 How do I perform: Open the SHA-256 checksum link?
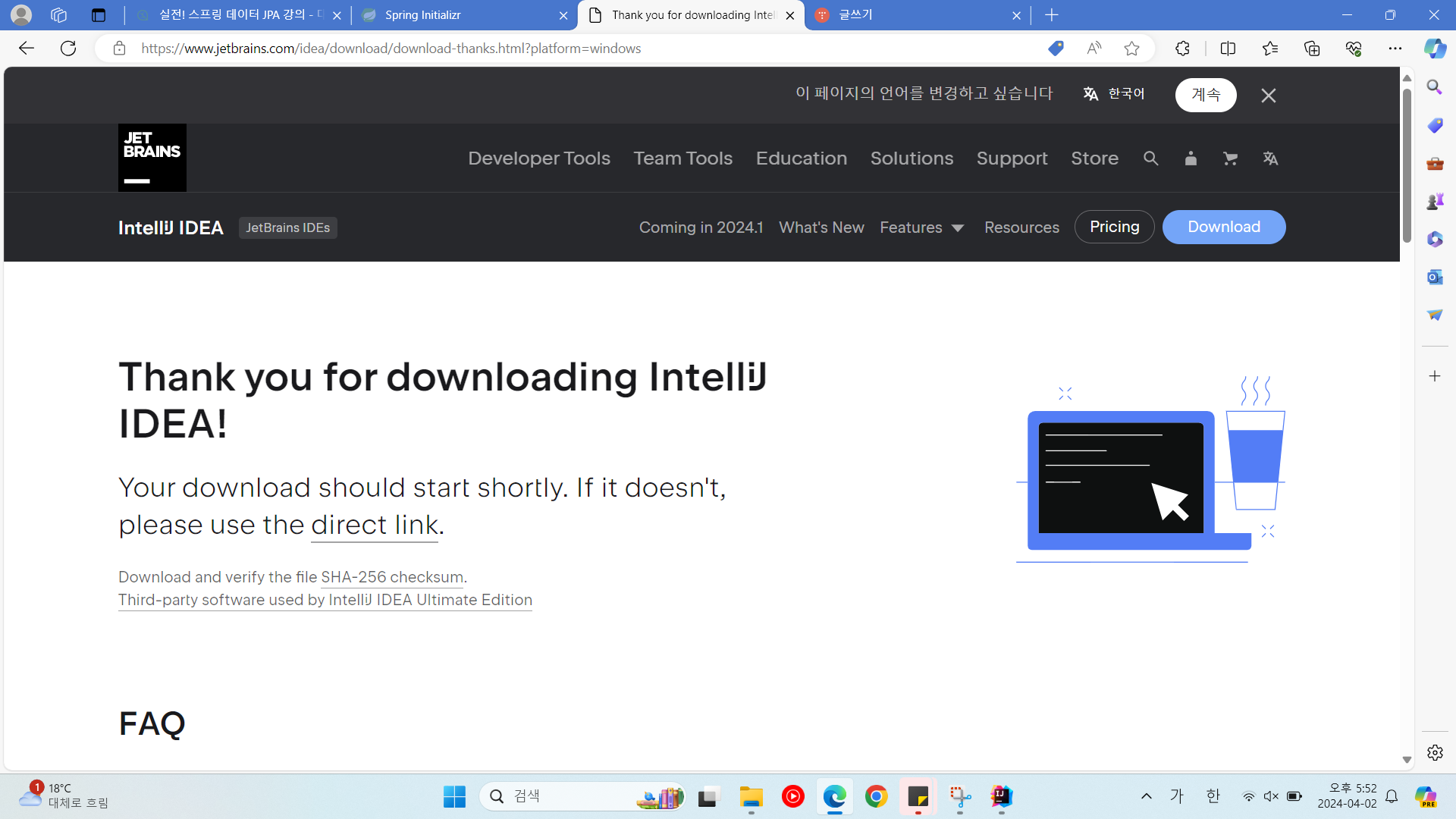(391, 577)
